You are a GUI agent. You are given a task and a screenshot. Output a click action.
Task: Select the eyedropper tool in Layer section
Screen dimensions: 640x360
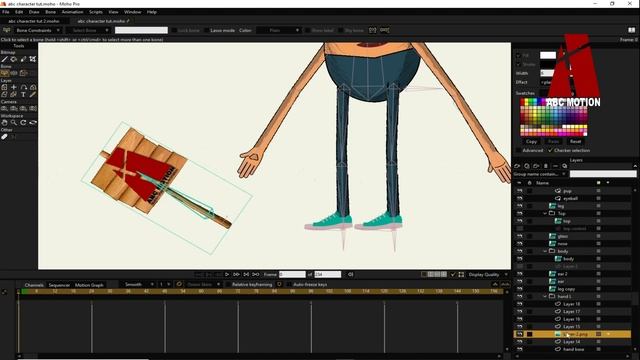33,95
